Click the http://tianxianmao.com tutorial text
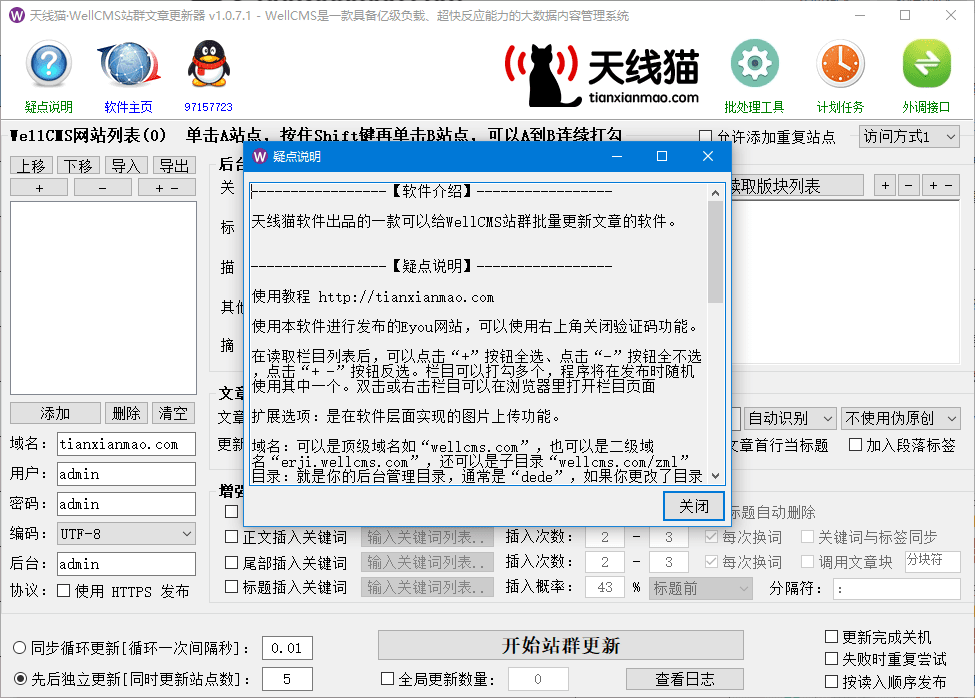Screen dimensions: 975x698 click(x=406, y=297)
